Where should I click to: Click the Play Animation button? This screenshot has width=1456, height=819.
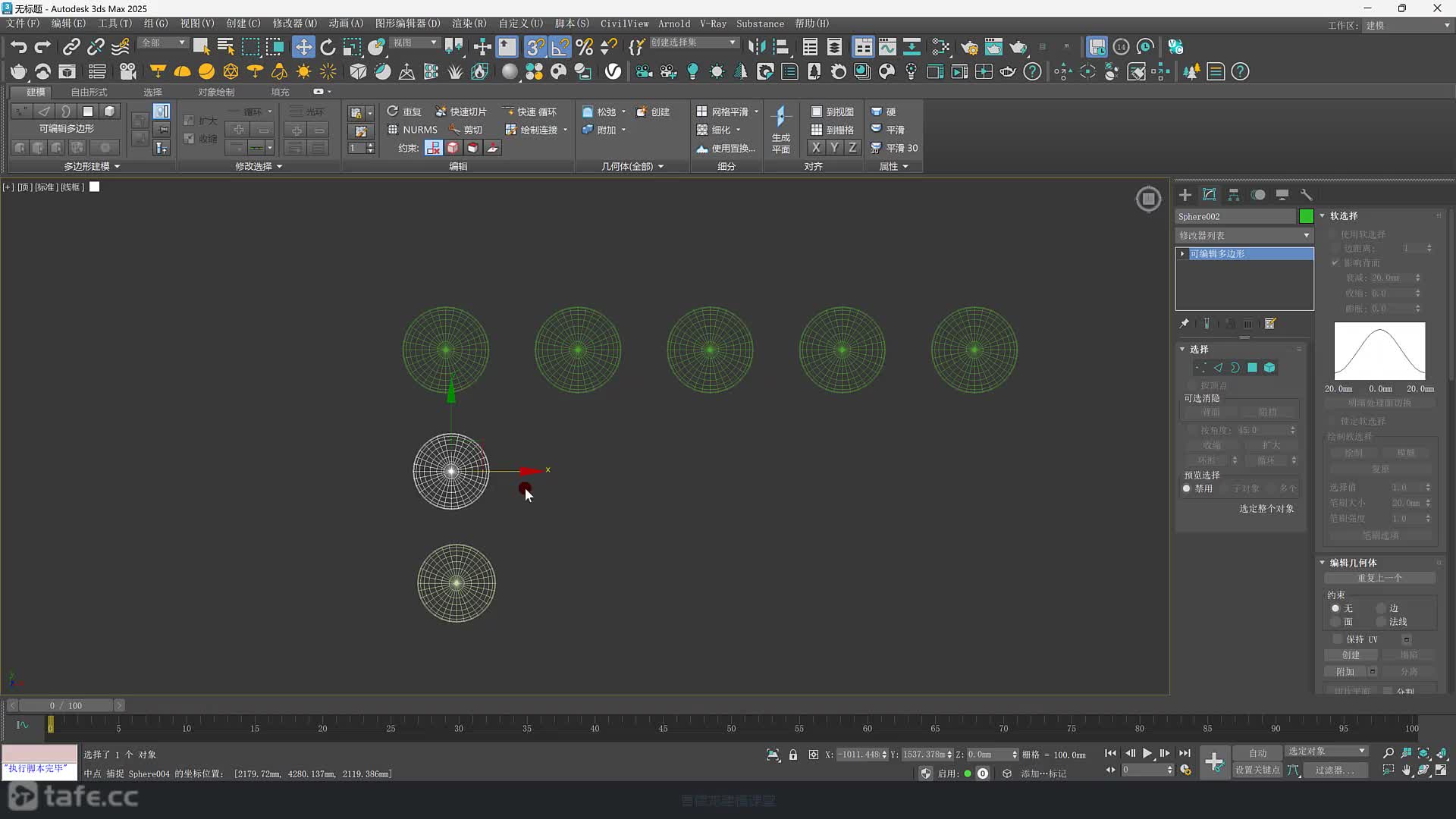(x=1147, y=753)
